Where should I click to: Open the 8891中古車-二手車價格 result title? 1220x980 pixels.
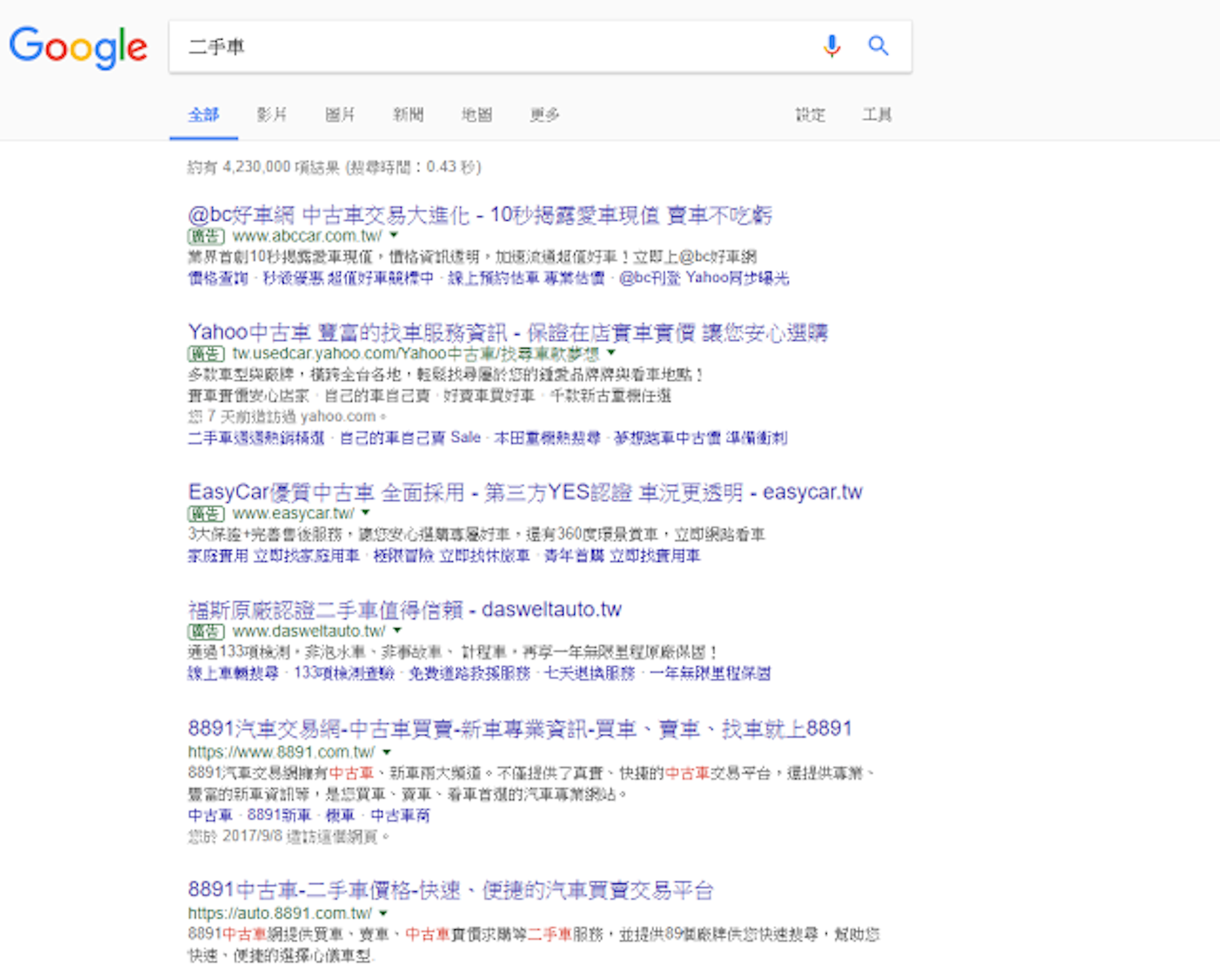[450, 890]
